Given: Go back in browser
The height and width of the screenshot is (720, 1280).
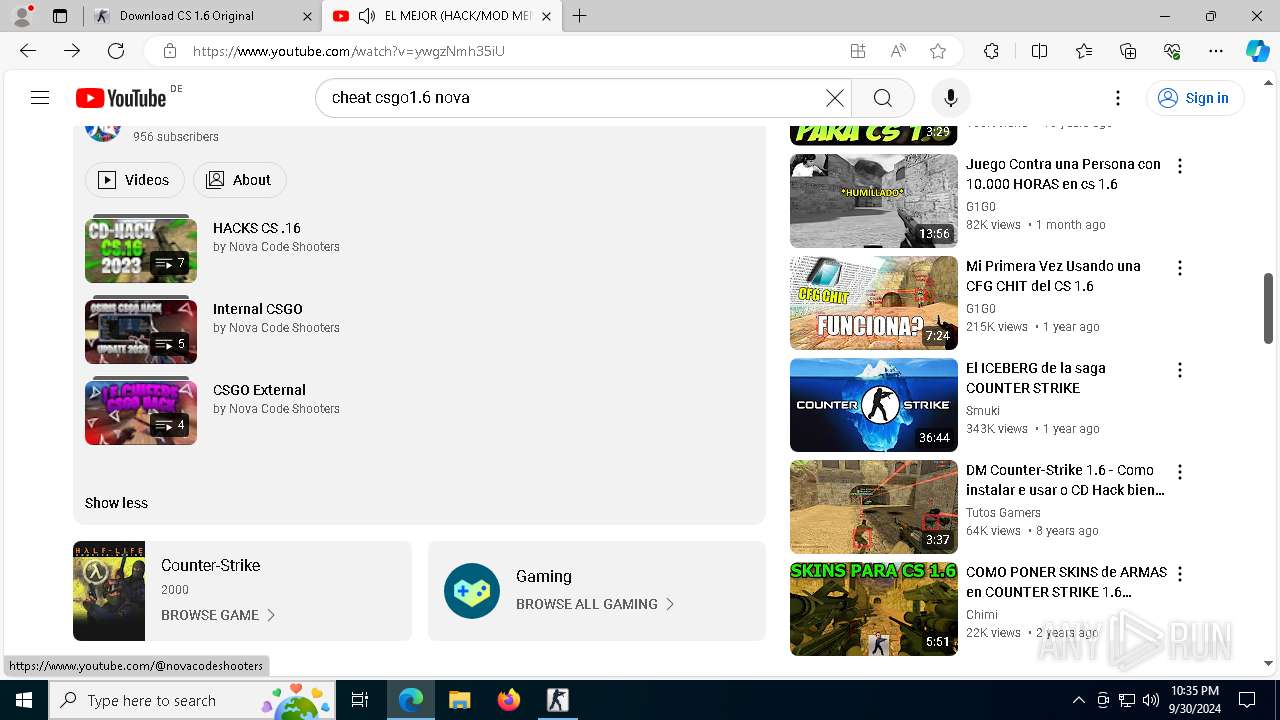Looking at the screenshot, I should pyautogui.click(x=28, y=51).
